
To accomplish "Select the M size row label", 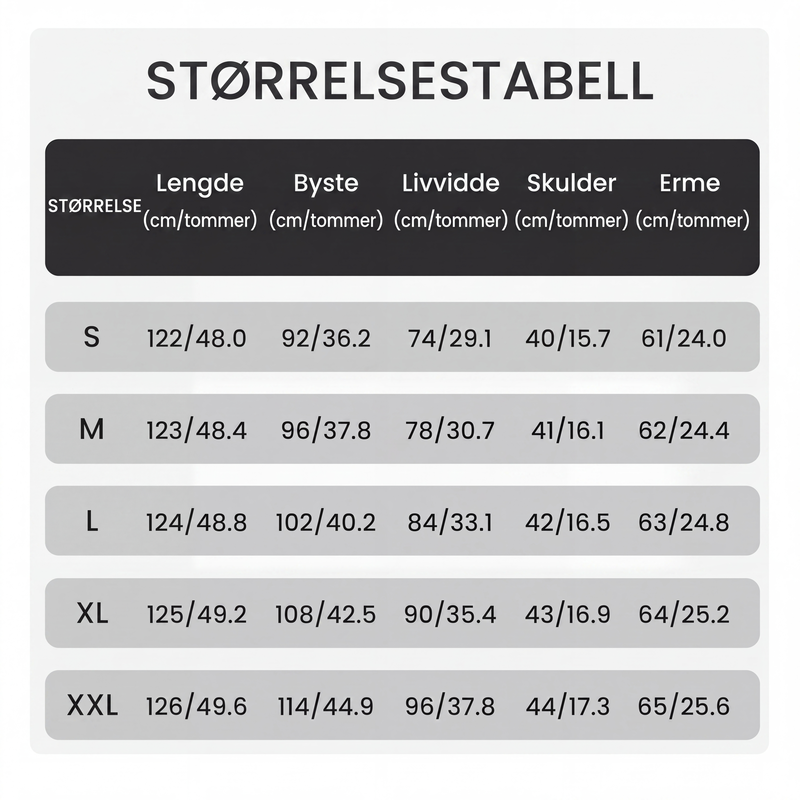I will [x=92, y=429].
